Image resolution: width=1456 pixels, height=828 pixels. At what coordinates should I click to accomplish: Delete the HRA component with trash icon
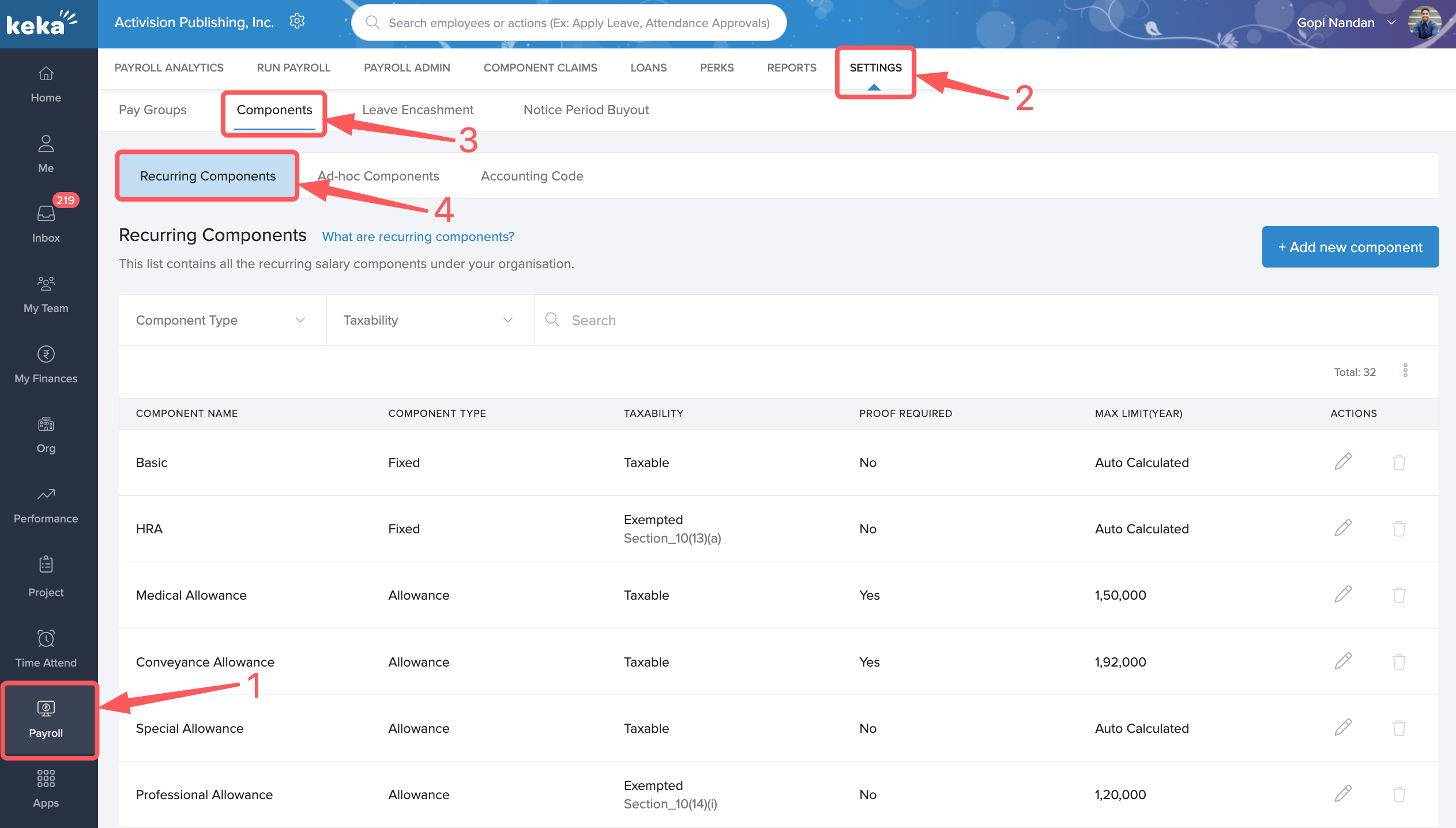(x=1399, y=529)
